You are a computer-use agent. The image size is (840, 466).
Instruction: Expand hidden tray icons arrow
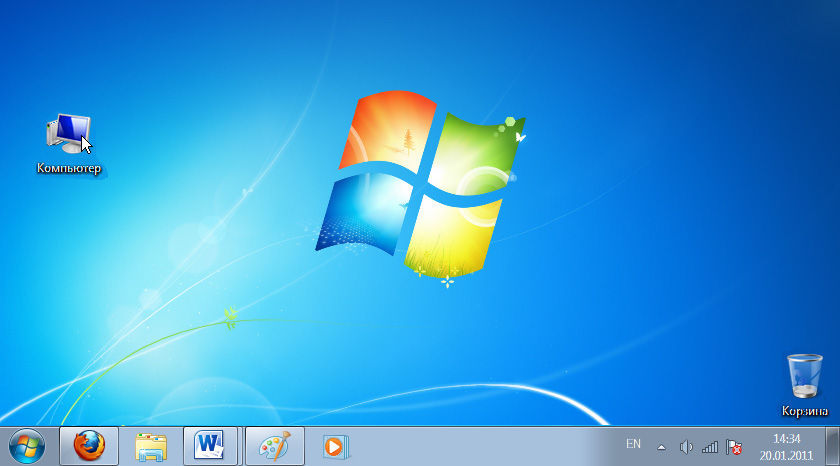(661, 447)
